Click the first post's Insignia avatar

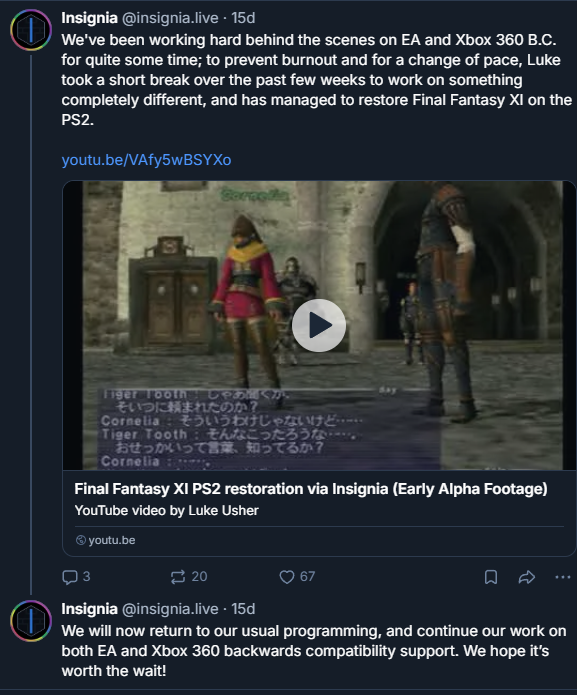(x=31, y=30)
